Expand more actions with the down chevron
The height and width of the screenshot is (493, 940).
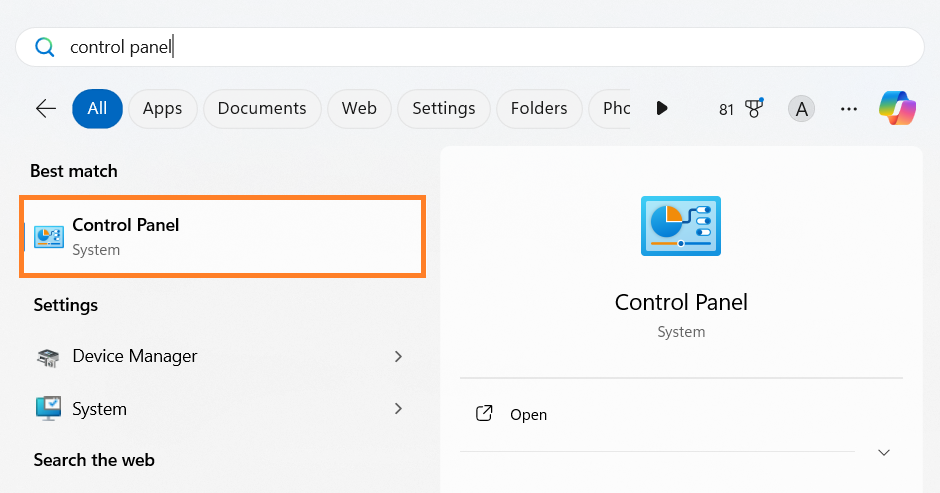coord(883,452)
